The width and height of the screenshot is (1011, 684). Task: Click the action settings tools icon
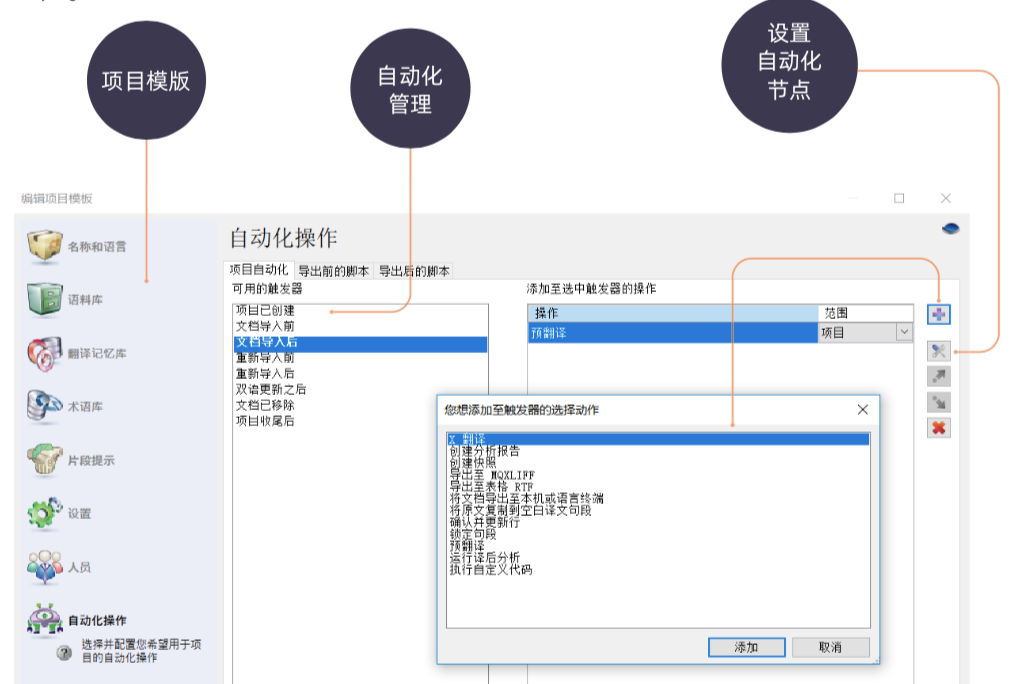tap(938, 350)
